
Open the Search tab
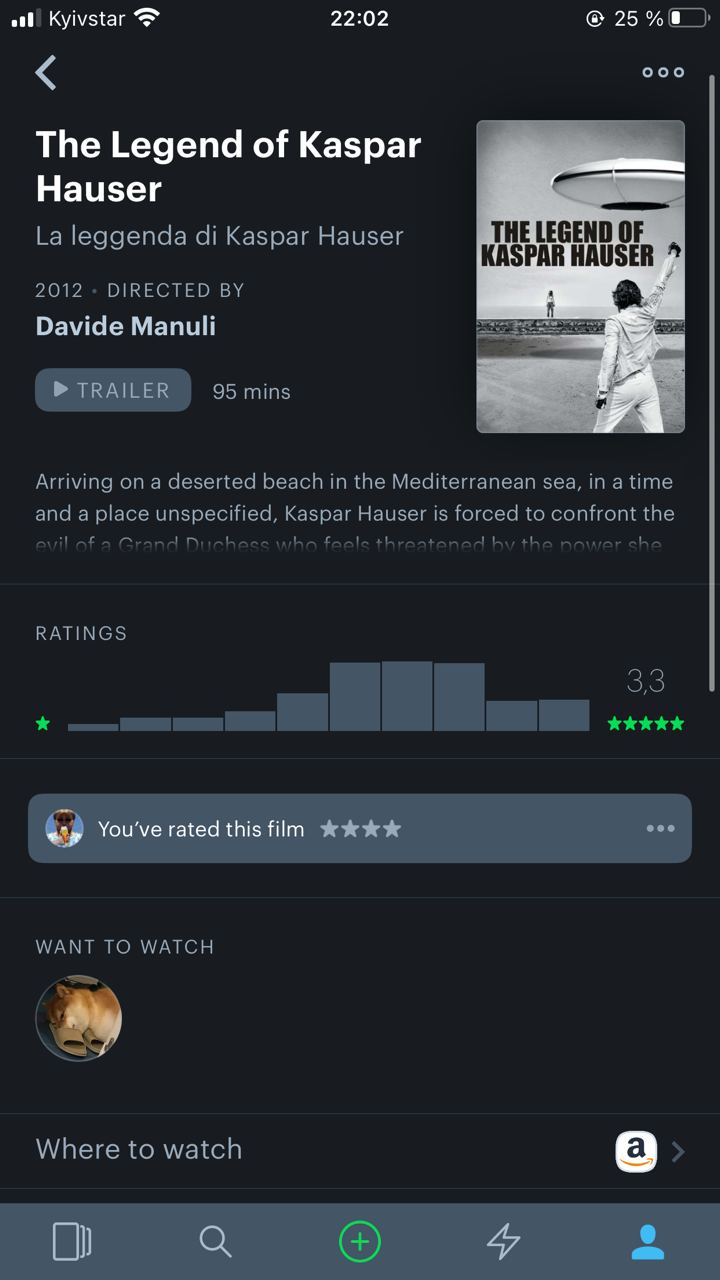pyautogui.click(x=215, y=1241)
